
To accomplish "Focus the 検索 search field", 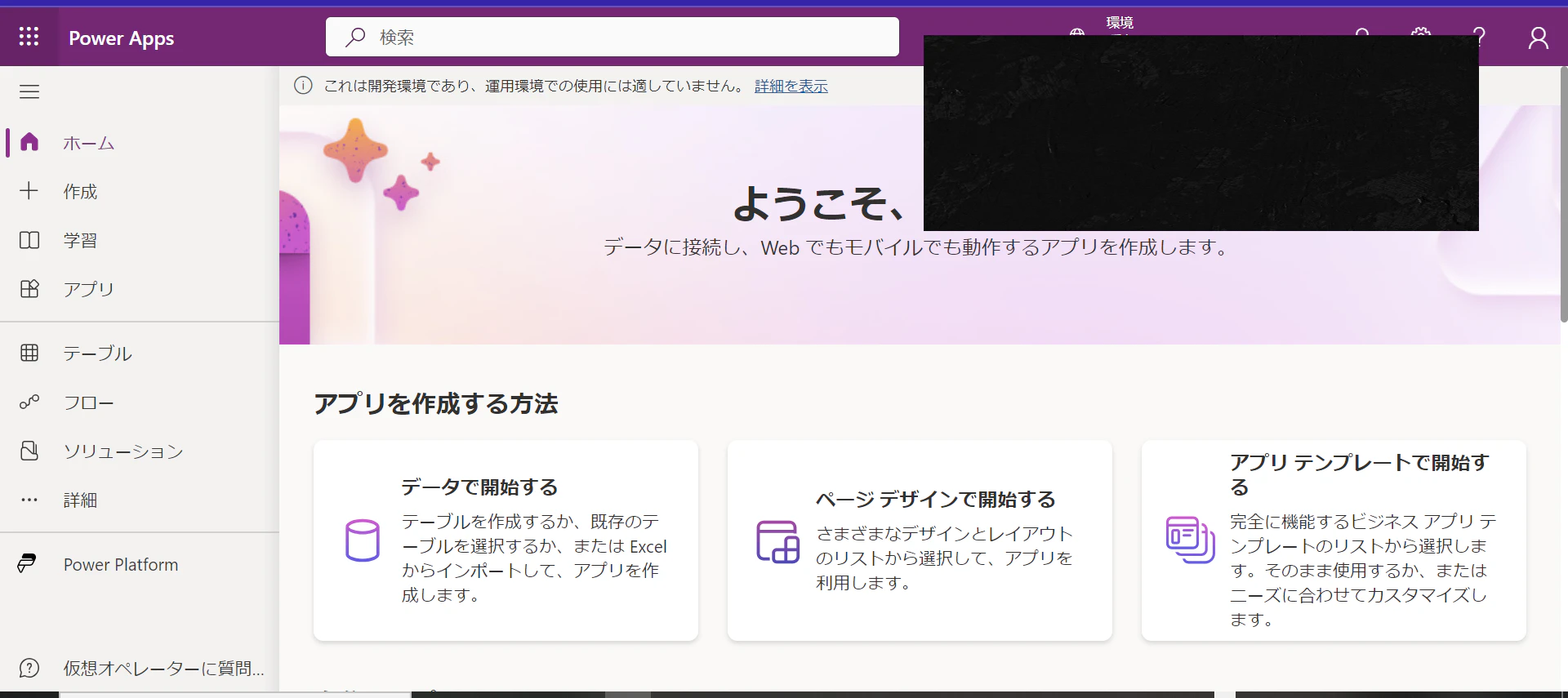I will (x=612, y=37).
